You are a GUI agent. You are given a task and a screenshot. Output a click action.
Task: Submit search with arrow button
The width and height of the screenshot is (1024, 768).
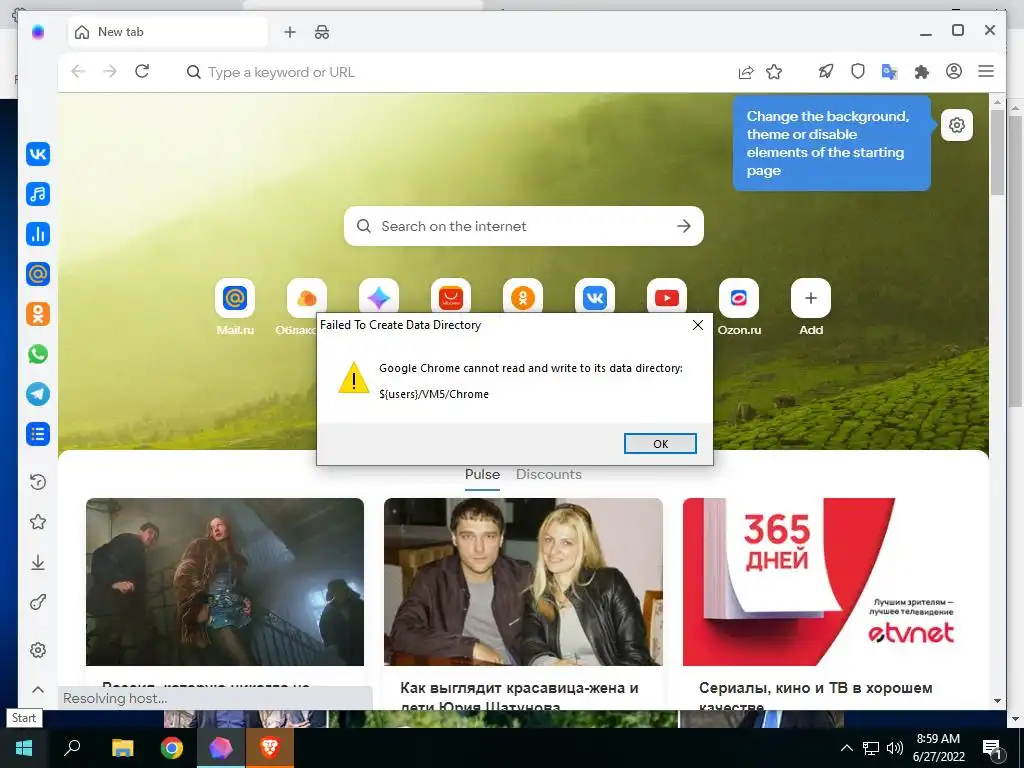(x=684, y=226)
